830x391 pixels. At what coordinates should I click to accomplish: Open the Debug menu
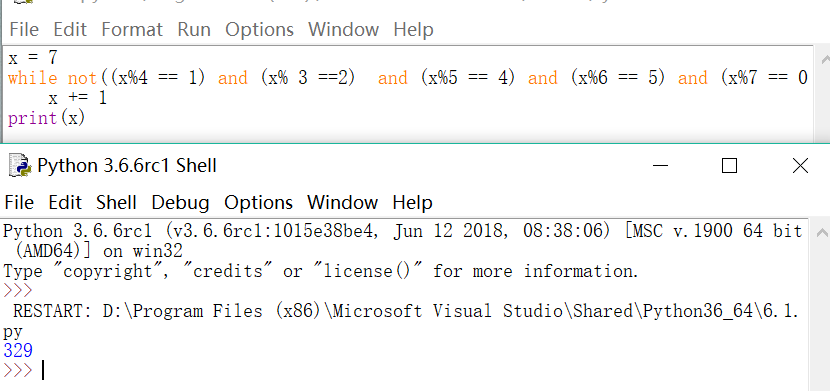[x=180, y=203]
